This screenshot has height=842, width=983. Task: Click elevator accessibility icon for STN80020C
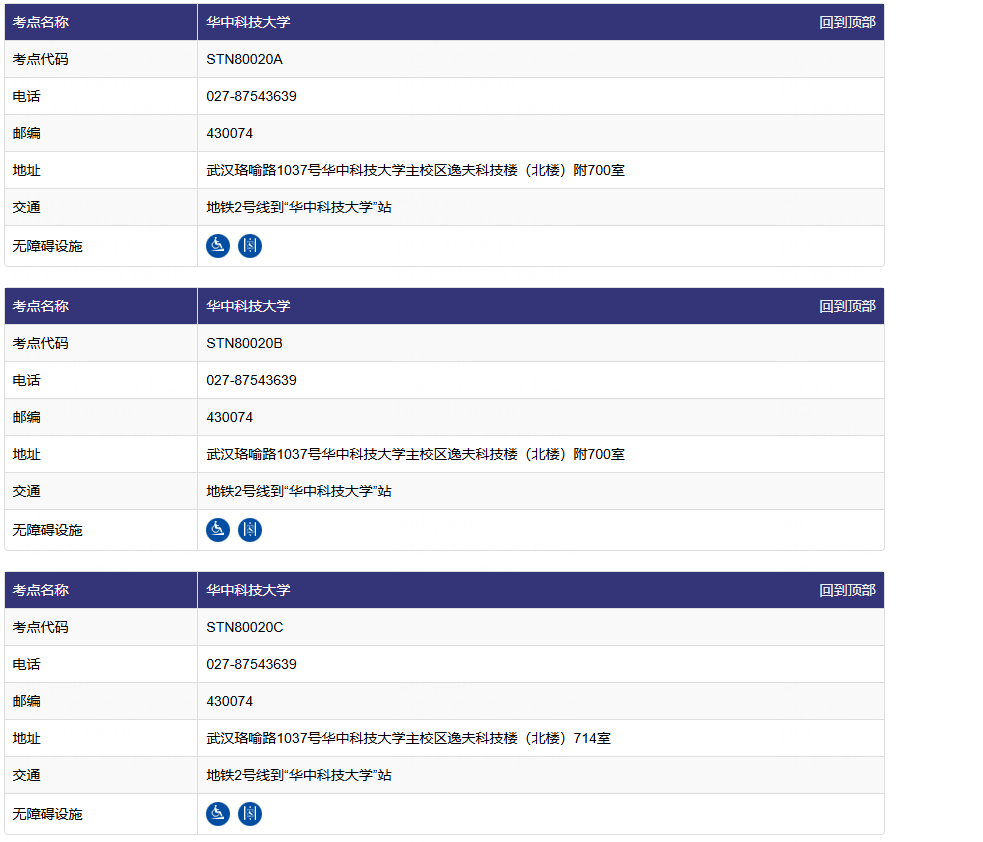pos(250,814)
